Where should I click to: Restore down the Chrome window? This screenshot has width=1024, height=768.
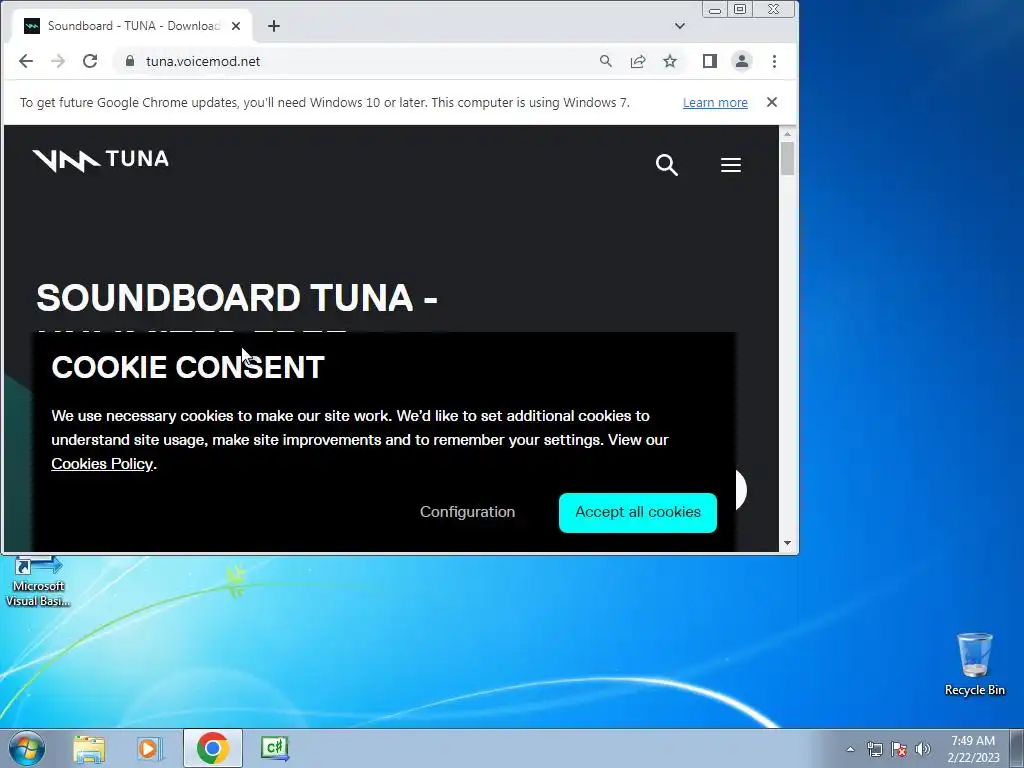[x=740, y=9]
